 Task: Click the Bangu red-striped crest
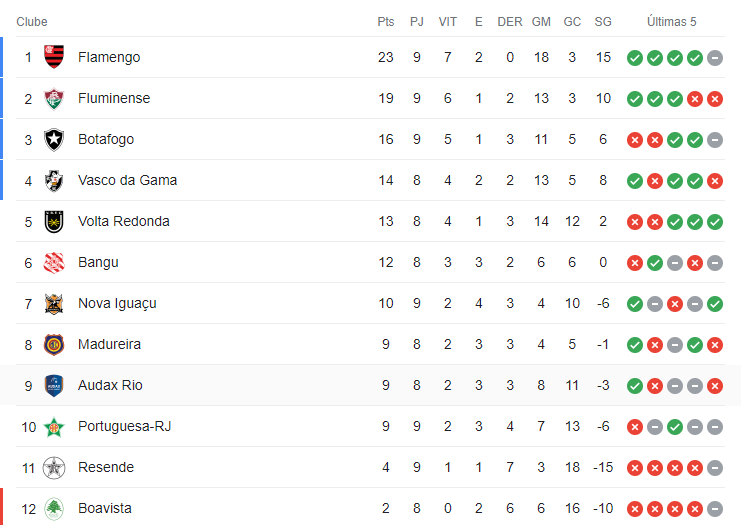point(54,263)
